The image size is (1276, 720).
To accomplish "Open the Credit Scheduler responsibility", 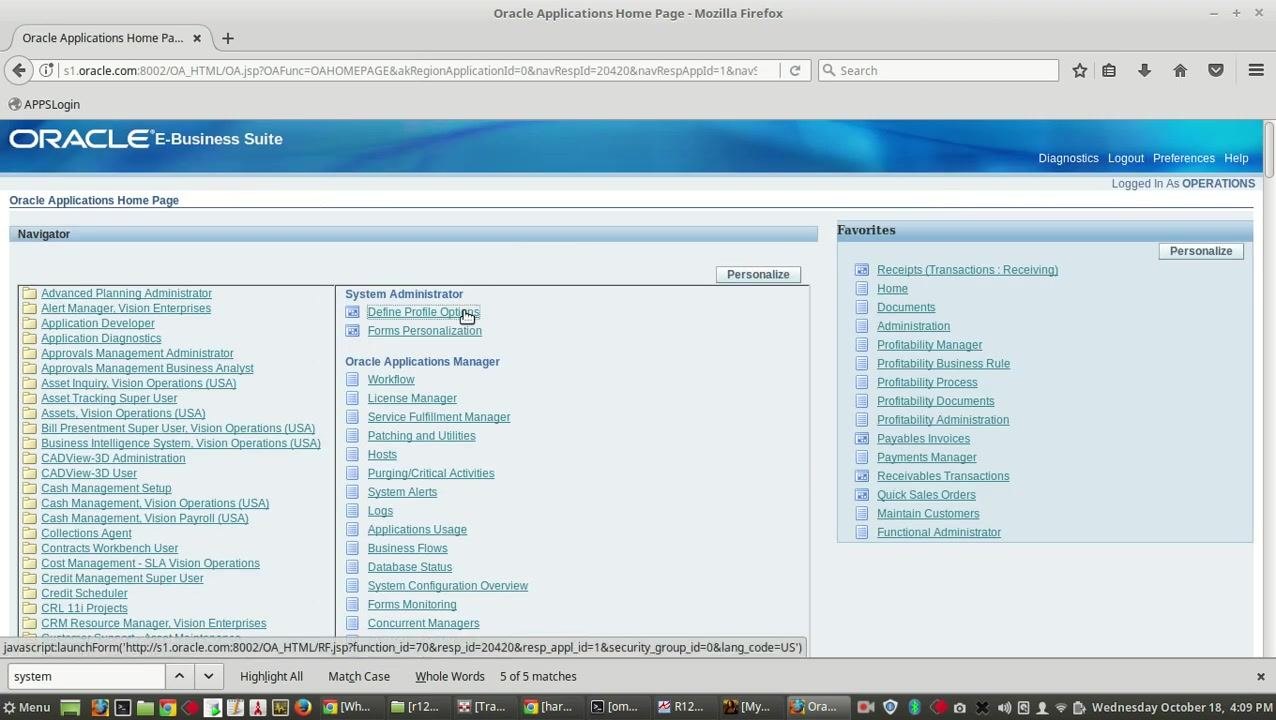I will point(84,593).
